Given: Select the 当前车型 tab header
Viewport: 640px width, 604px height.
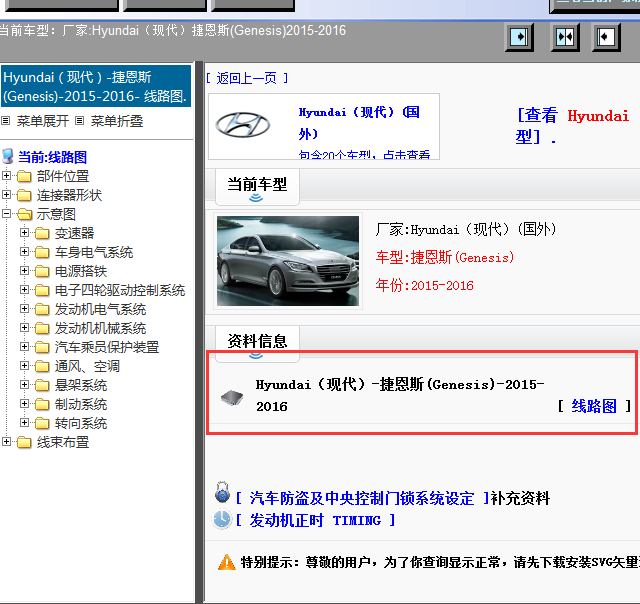Looking at the screenshot, I should 257,187.
